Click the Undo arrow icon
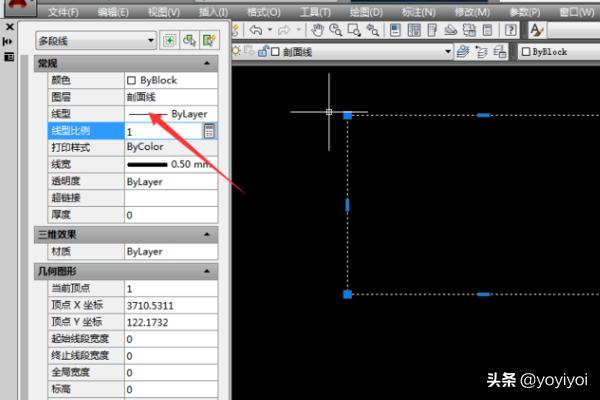The width and height of the screenshot is (600, 400). [x=256, y=30]
